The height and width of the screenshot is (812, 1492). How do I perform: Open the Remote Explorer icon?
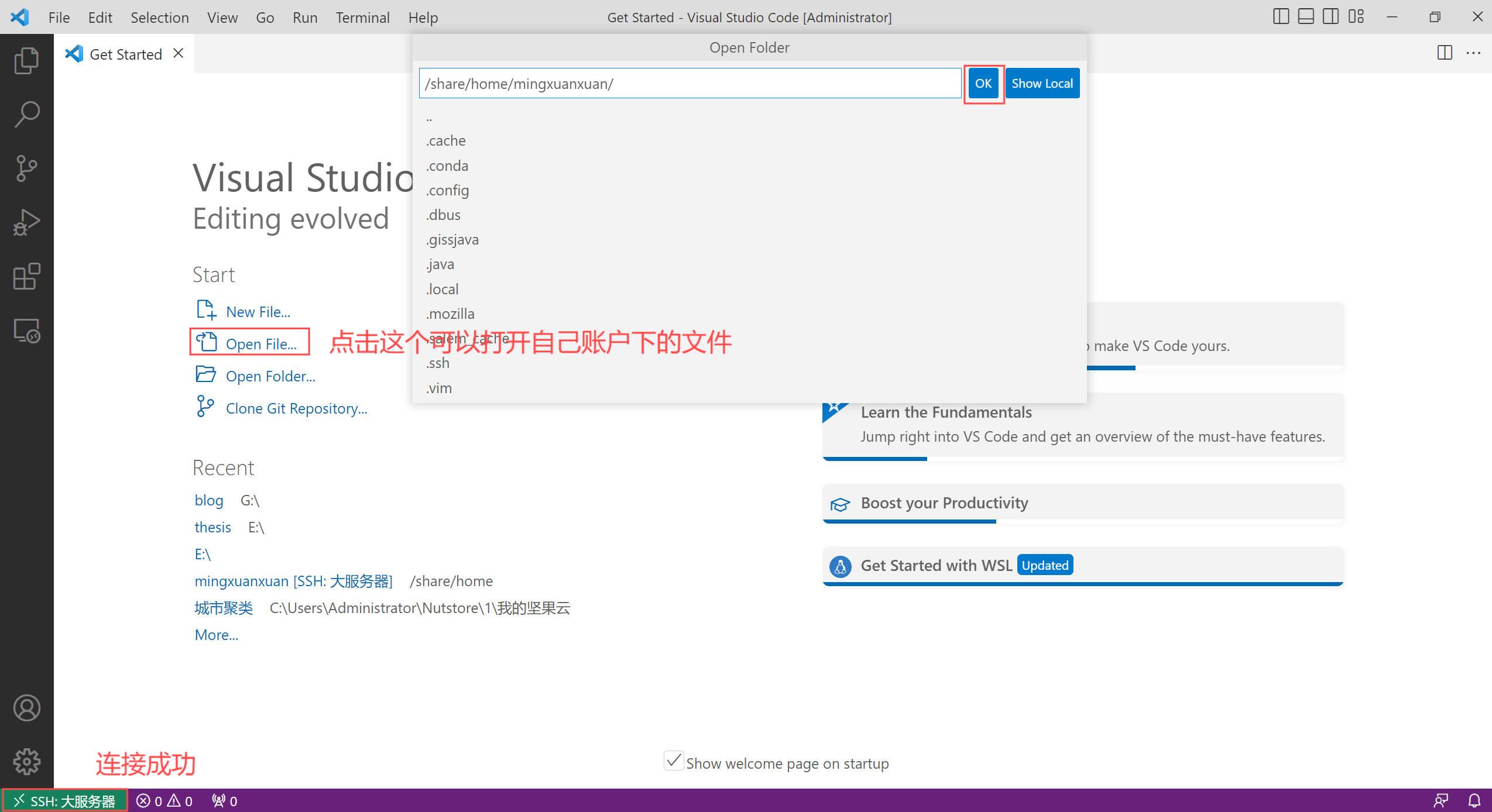[x=26, y=331]
